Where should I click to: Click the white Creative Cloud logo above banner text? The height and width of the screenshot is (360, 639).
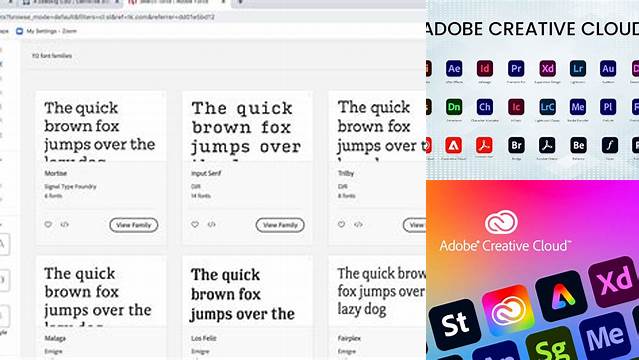click(x=501, y=223)
